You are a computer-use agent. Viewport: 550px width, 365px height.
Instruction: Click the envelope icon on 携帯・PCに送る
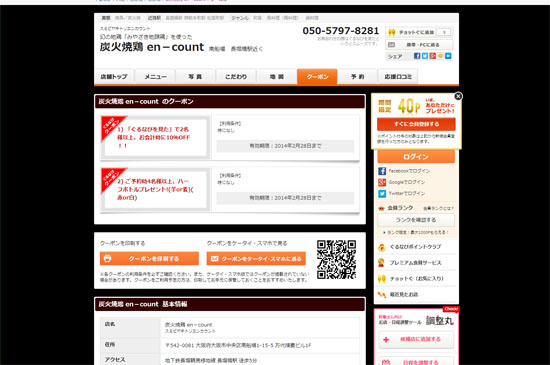coord(391,45)
